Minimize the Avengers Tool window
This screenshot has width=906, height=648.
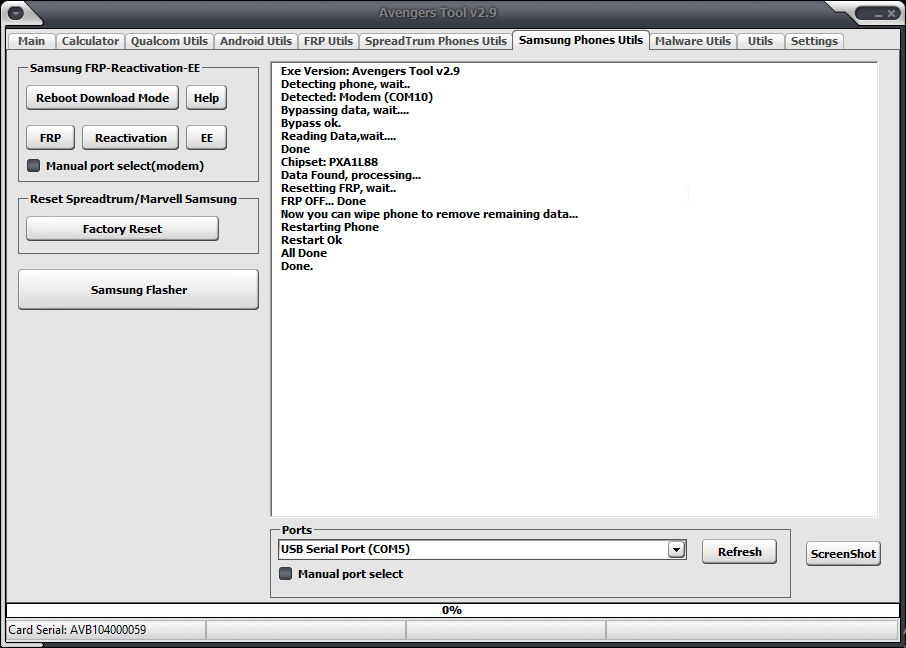(878, 14)
